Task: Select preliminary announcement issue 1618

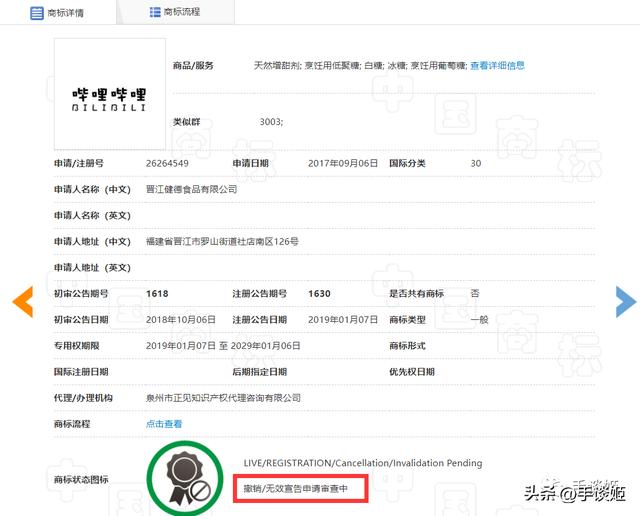Action: [x=157, y=294]
